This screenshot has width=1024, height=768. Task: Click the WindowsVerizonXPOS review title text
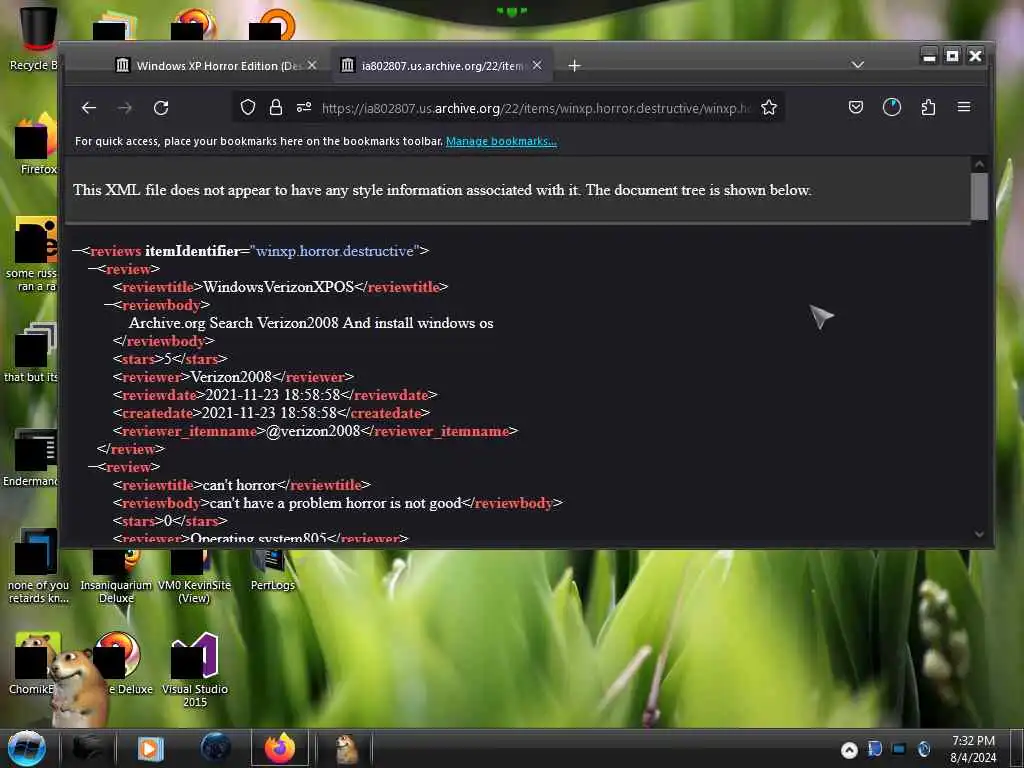pyautogui.click(x=278, y=287)
